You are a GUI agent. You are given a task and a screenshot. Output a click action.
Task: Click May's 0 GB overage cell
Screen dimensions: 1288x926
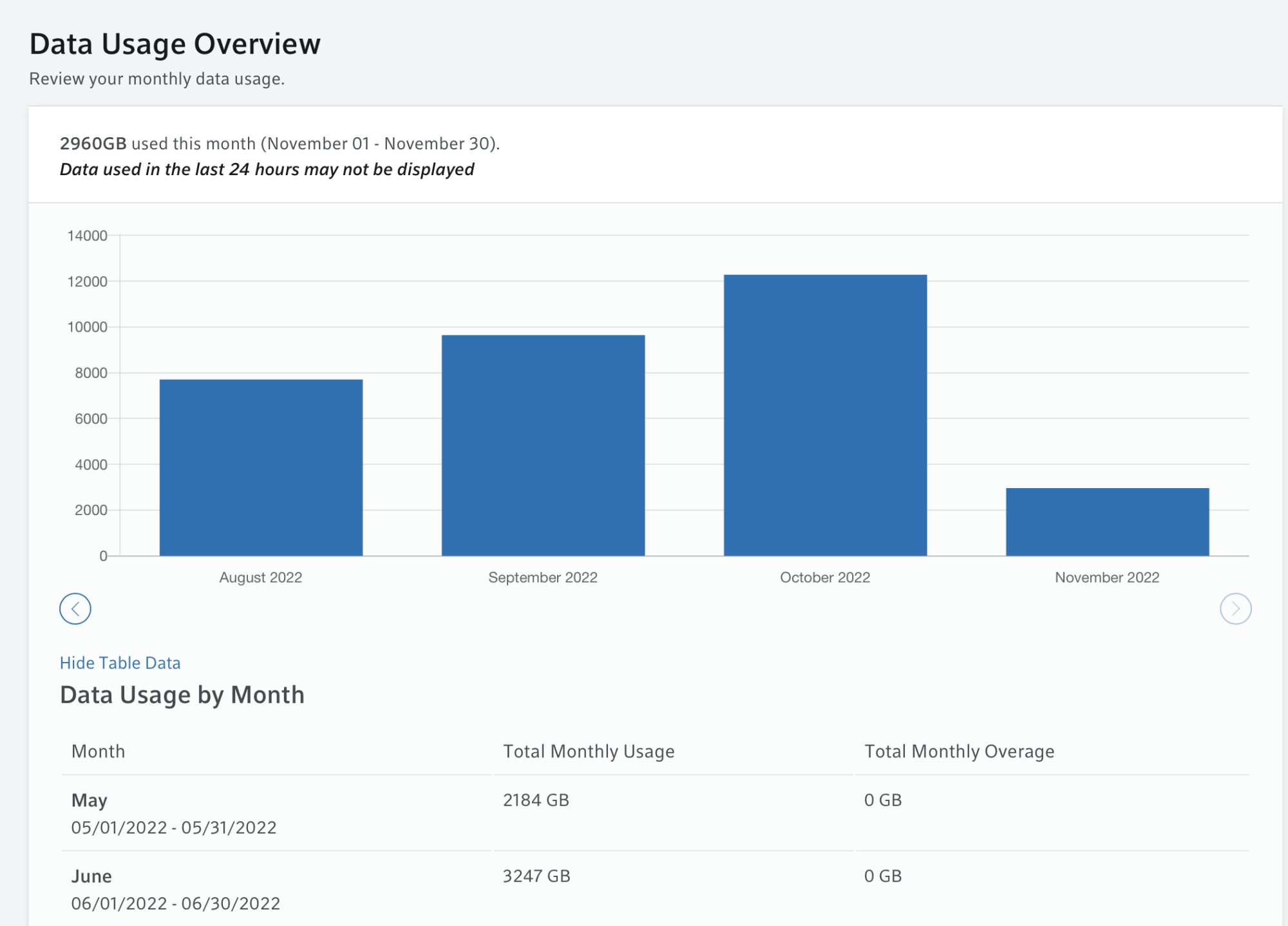point(882,800)
